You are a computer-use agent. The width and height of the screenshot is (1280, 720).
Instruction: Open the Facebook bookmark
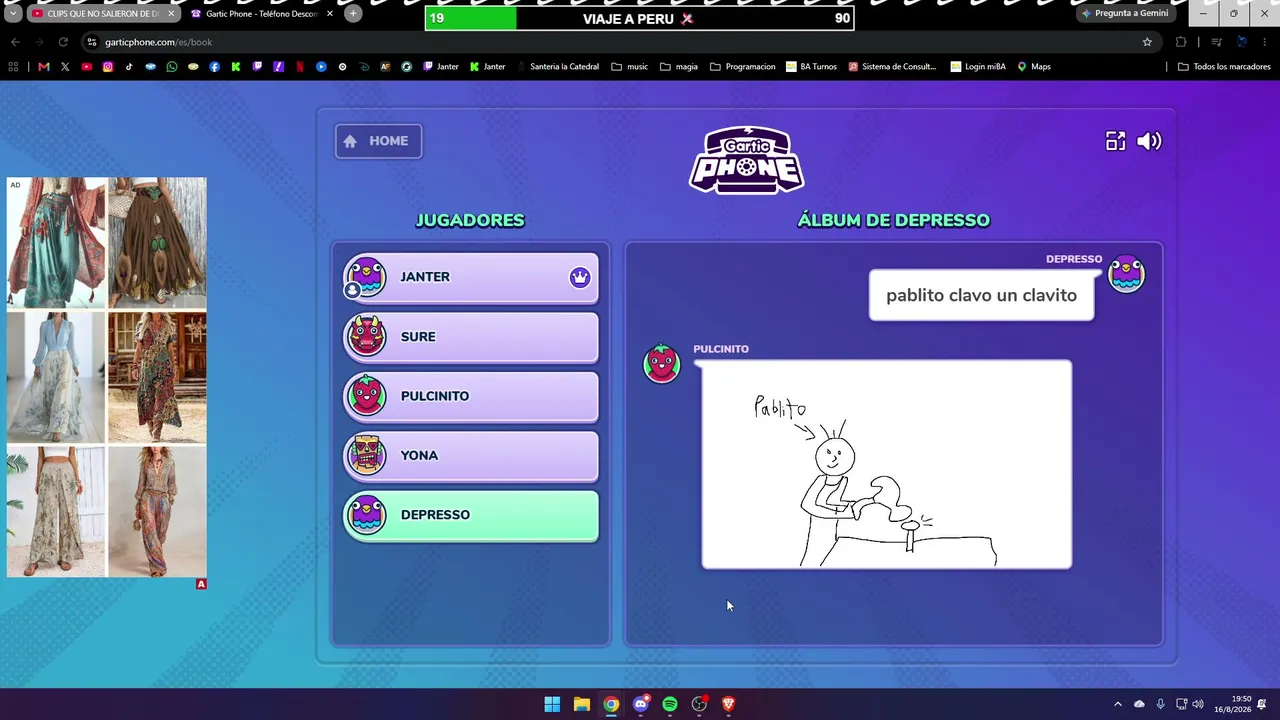pyautogui.click(x=214, y=67)
